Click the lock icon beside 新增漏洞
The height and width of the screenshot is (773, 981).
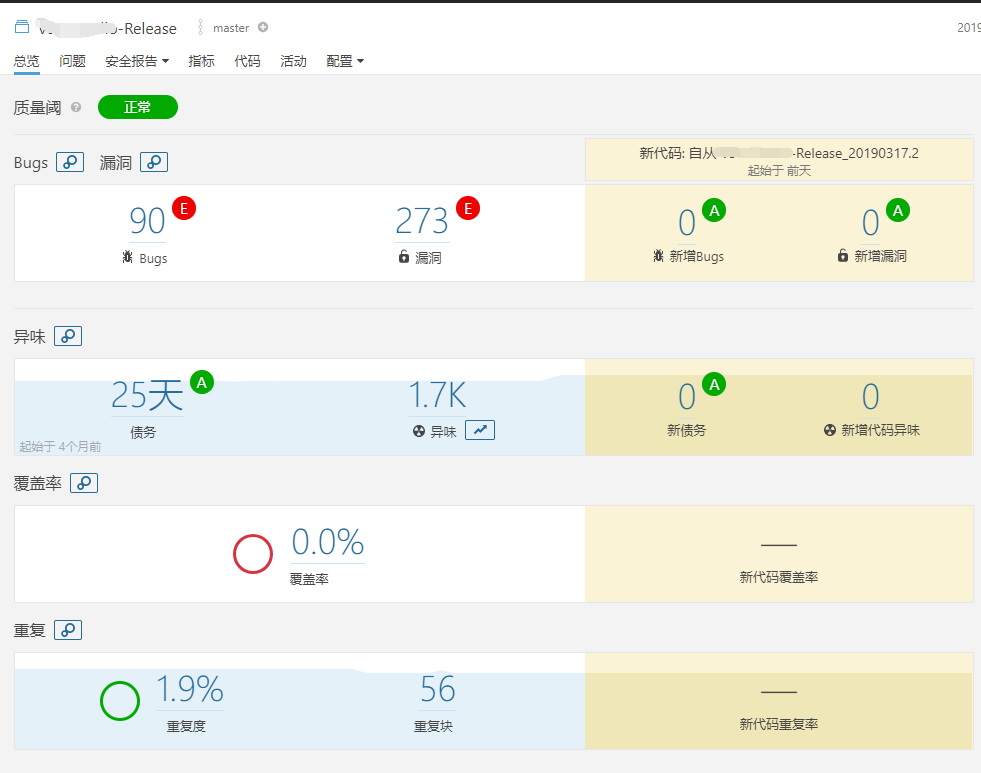click(x=843, y=255)
